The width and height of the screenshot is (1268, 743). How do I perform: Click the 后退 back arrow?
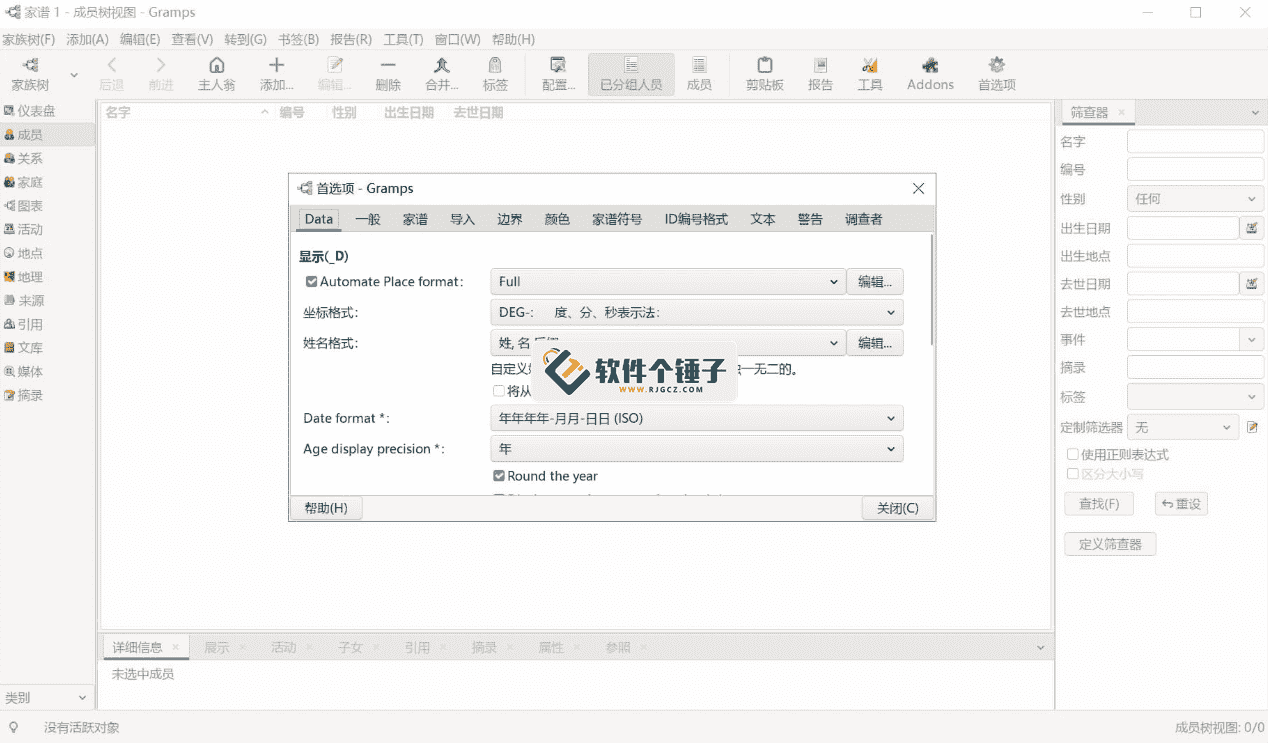(112, 74)
